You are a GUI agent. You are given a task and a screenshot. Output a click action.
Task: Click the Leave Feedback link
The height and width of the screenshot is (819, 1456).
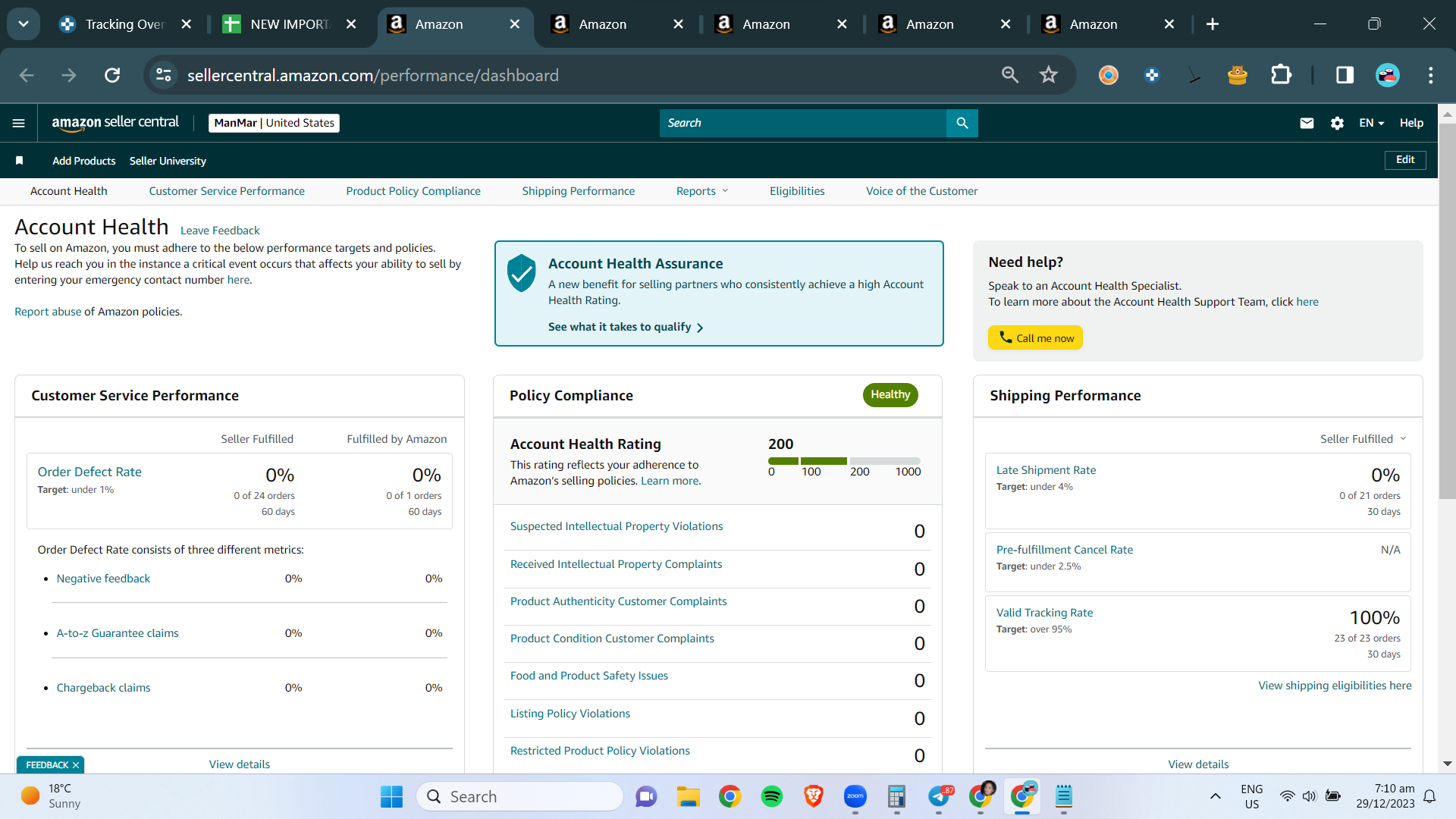click(x=220, y=231)
